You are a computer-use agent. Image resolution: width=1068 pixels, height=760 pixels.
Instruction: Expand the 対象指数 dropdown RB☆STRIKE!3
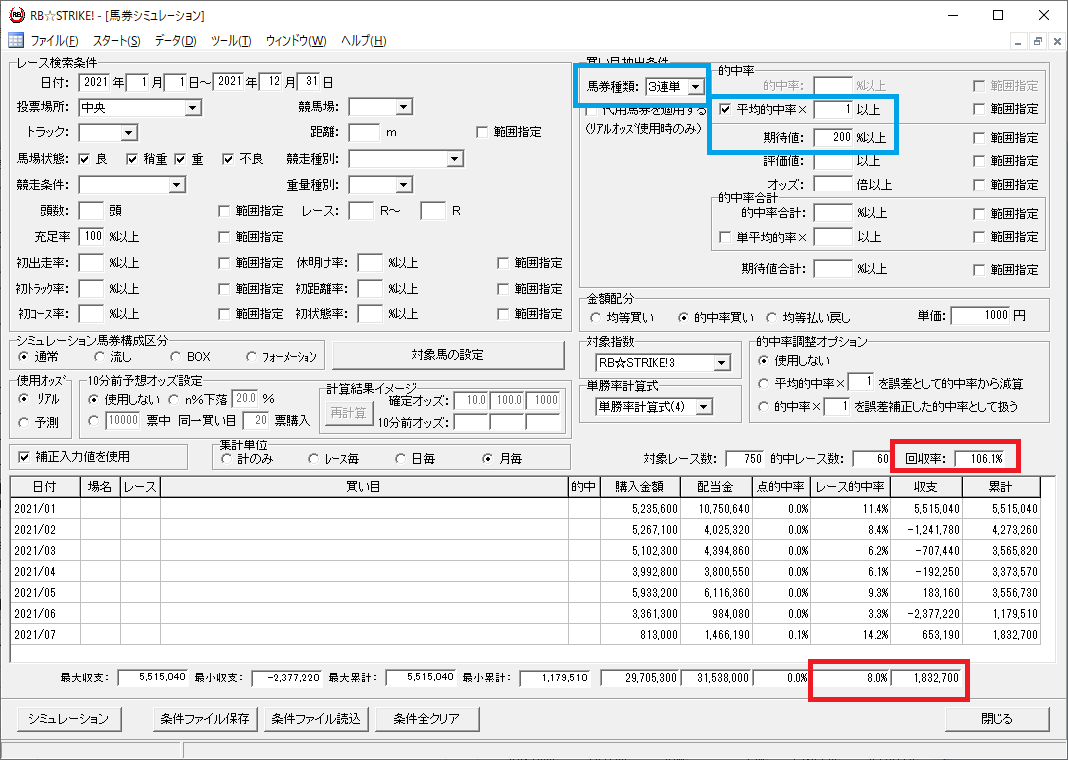click(722, 363)
